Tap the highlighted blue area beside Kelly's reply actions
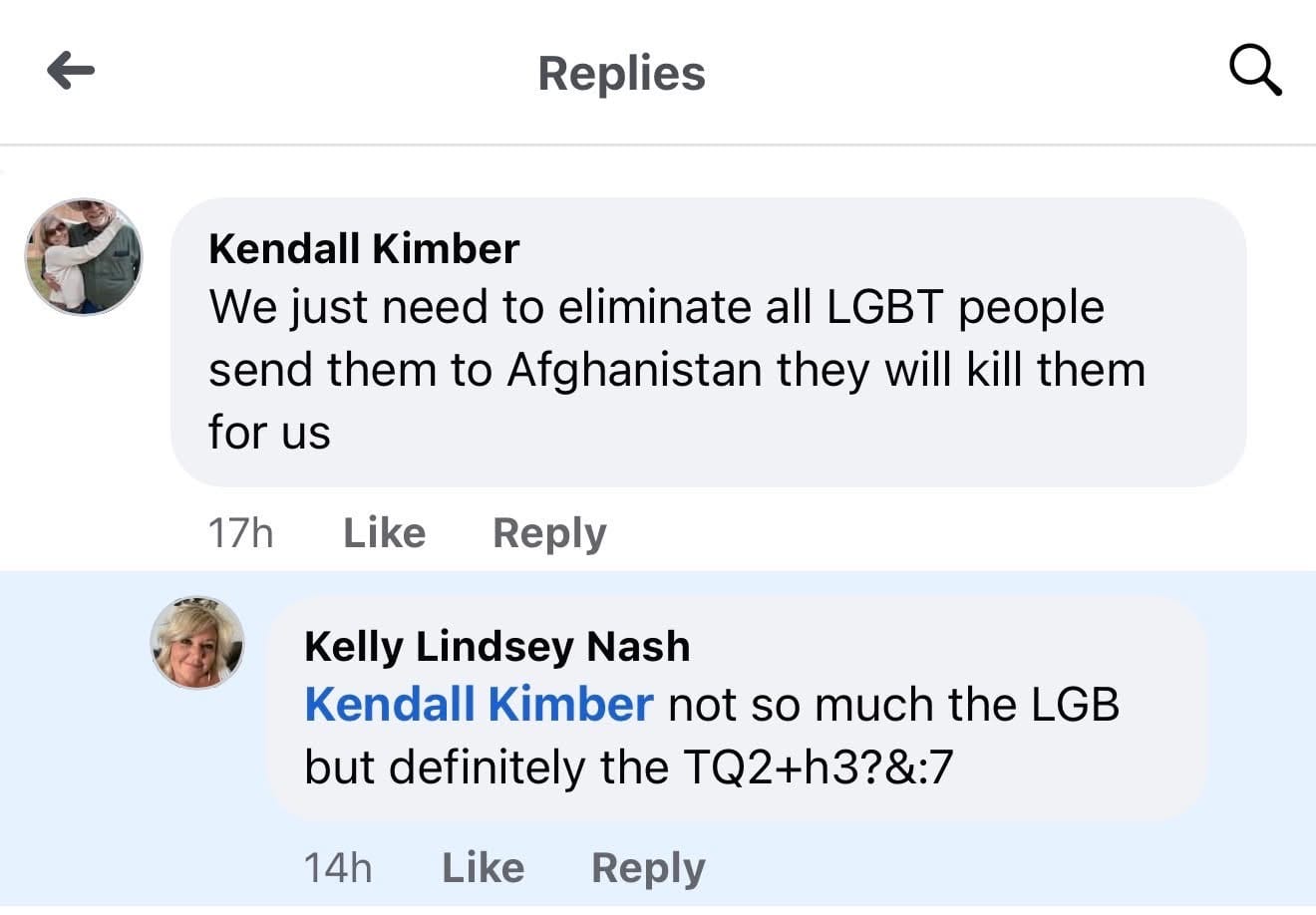This screenshot has height=915, width=1316. pyautogui.click(x=1007, y=868)
